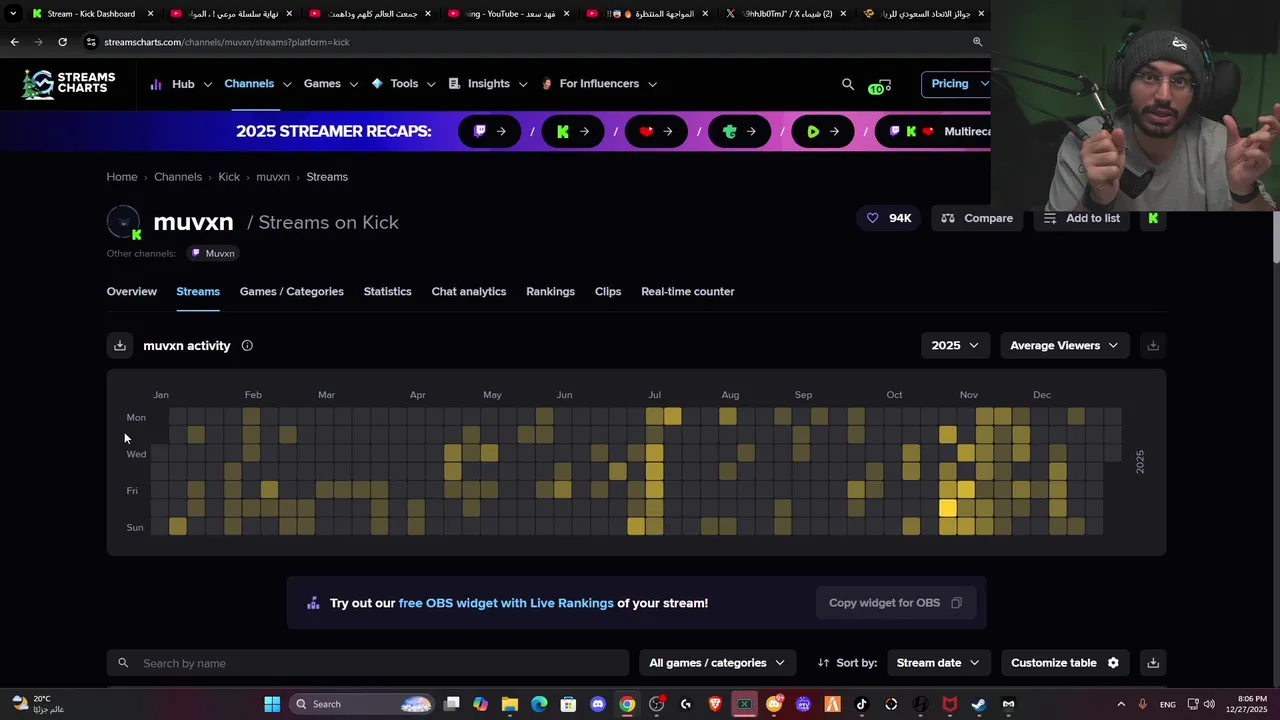The width and height of the screenshot is (1280, 720).
Task: Click the export icon beside Average Viewers
Action: [1153, 345]
